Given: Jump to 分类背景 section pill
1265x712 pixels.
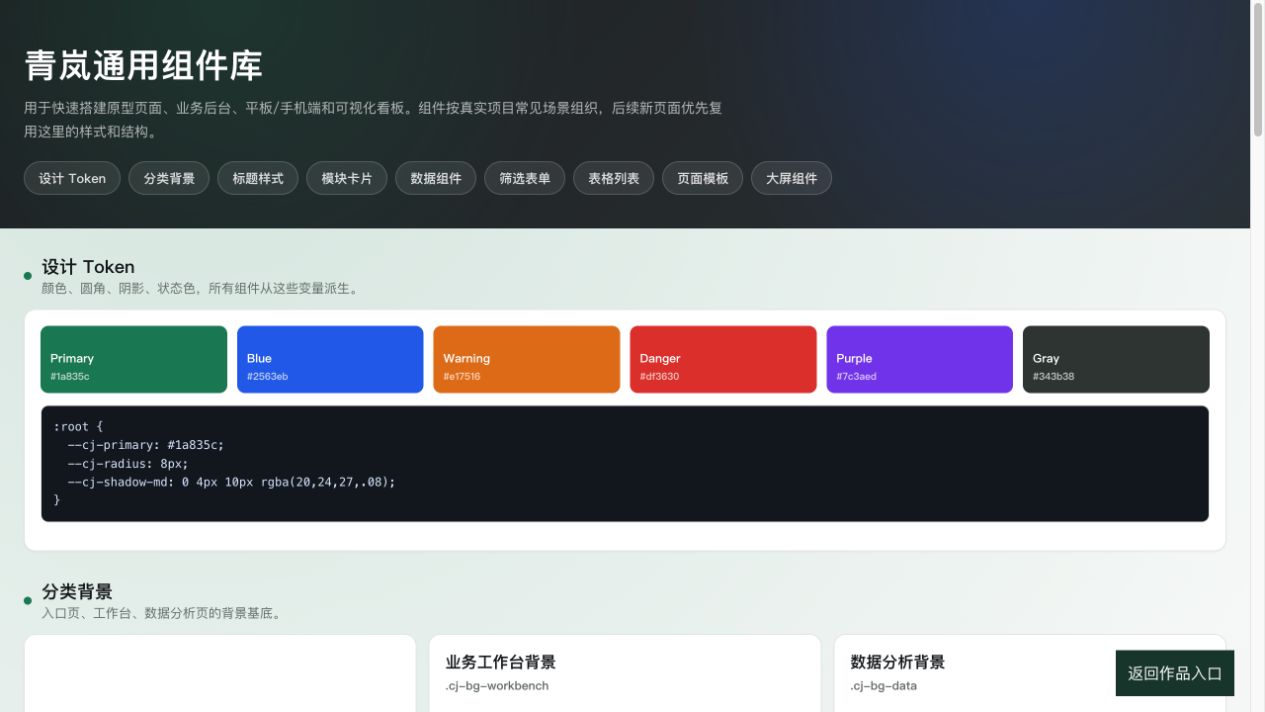Looking at the screenshot, I should pos(169,178).
